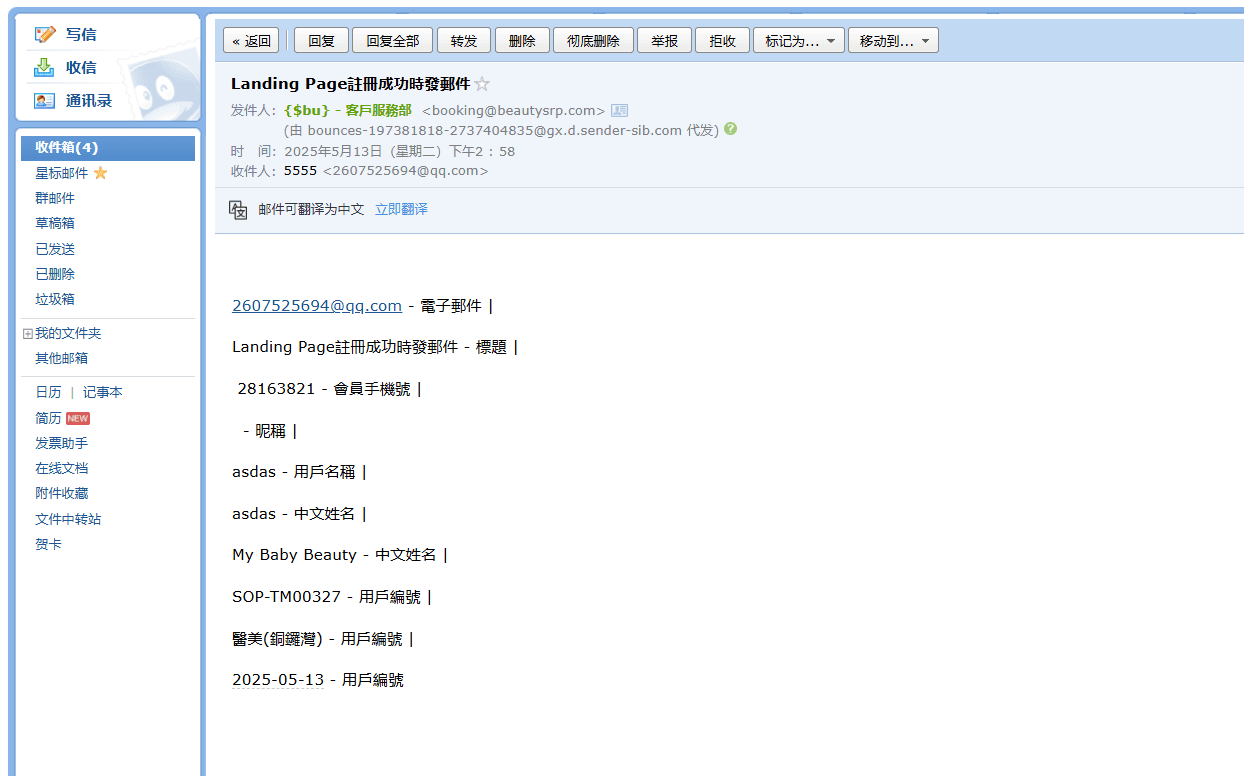Click the receive mail (收信) icon
This screenshot has height=776, width=1244.
click(x=44, y=68)
